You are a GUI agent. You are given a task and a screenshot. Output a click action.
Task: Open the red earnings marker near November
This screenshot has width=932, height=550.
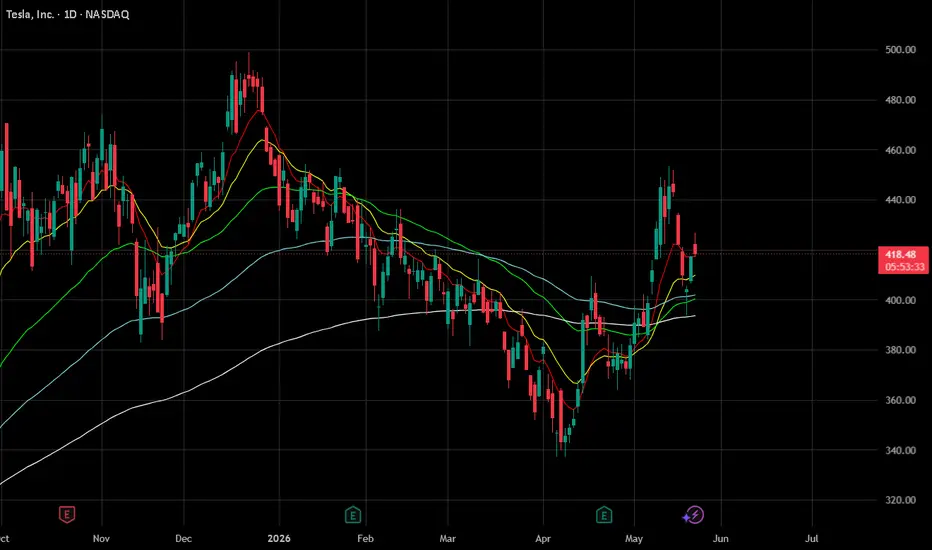[67, 514]
